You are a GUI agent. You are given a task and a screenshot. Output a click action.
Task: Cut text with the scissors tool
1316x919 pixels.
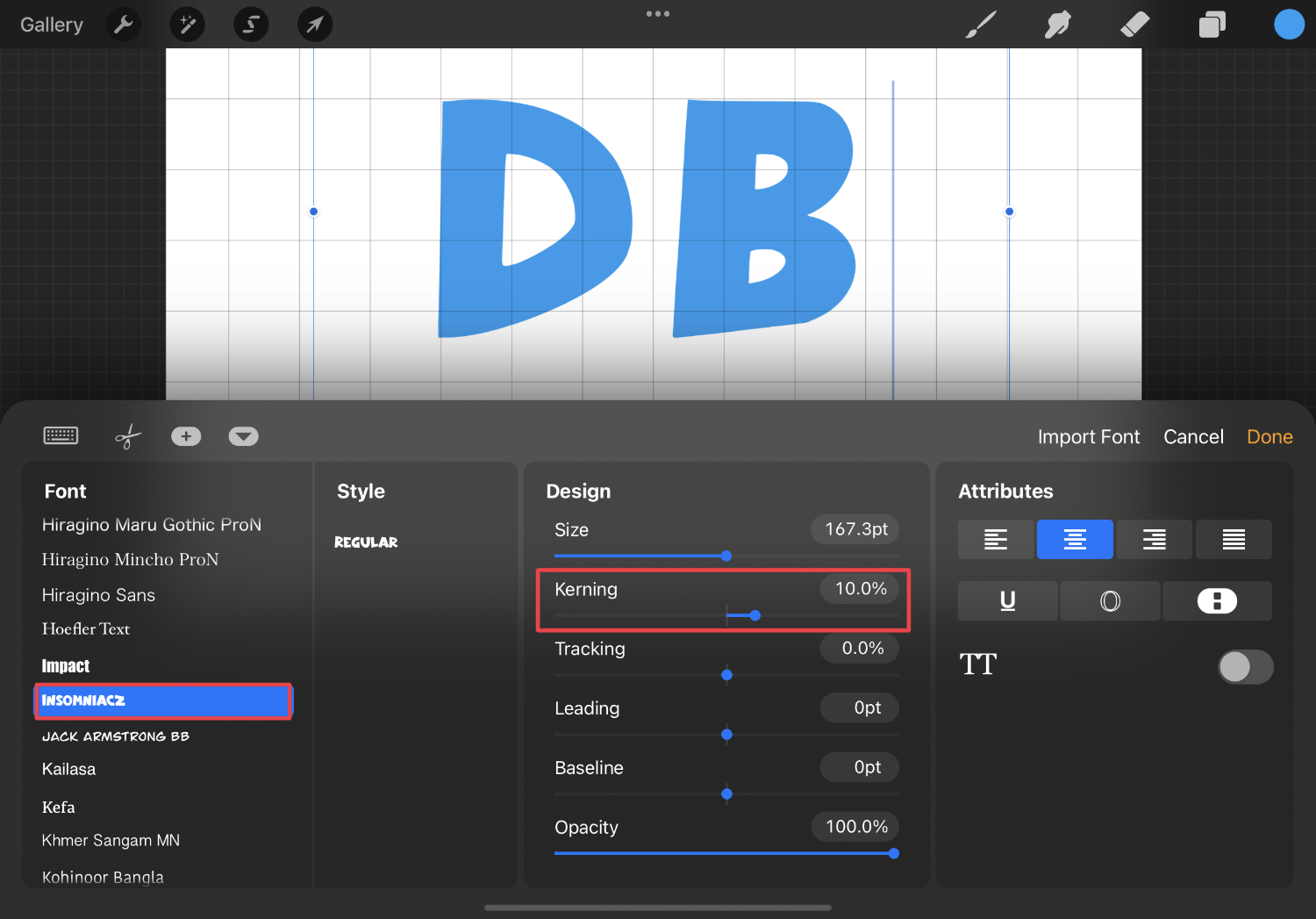point(127,435)
